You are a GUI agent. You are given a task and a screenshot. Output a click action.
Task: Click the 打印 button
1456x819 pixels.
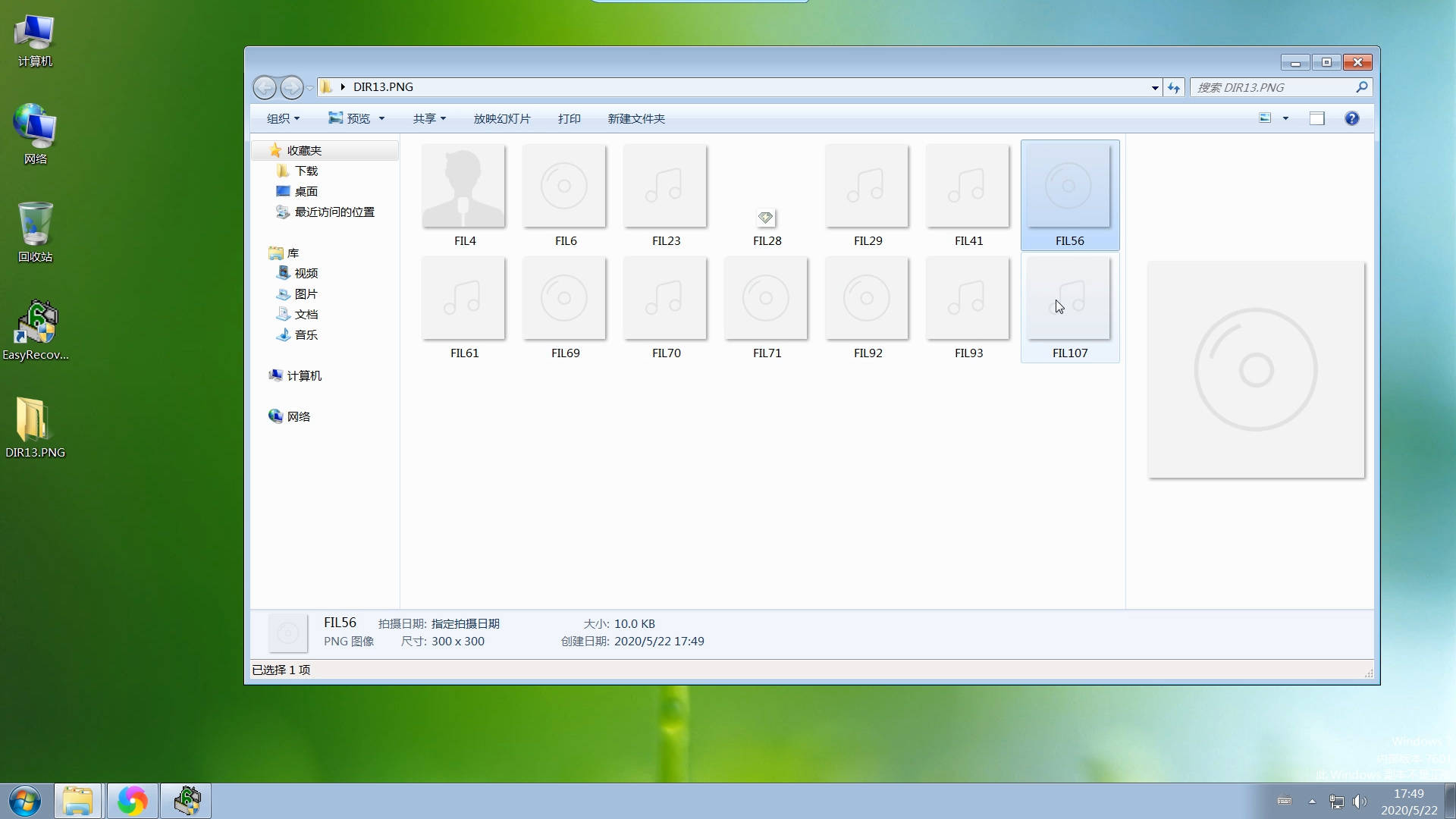pos(569,118)
